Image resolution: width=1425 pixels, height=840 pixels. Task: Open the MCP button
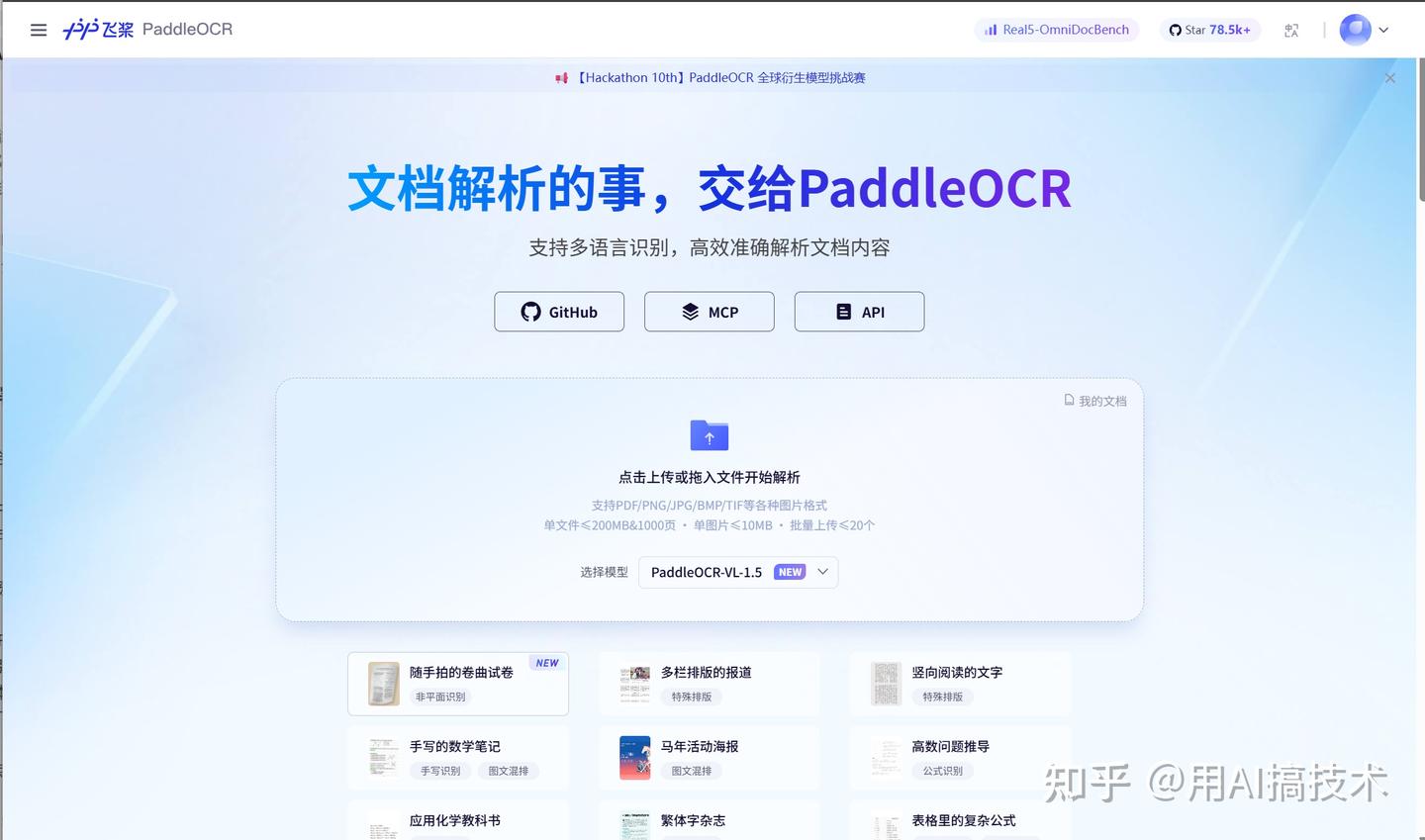[x=710, y=312]
